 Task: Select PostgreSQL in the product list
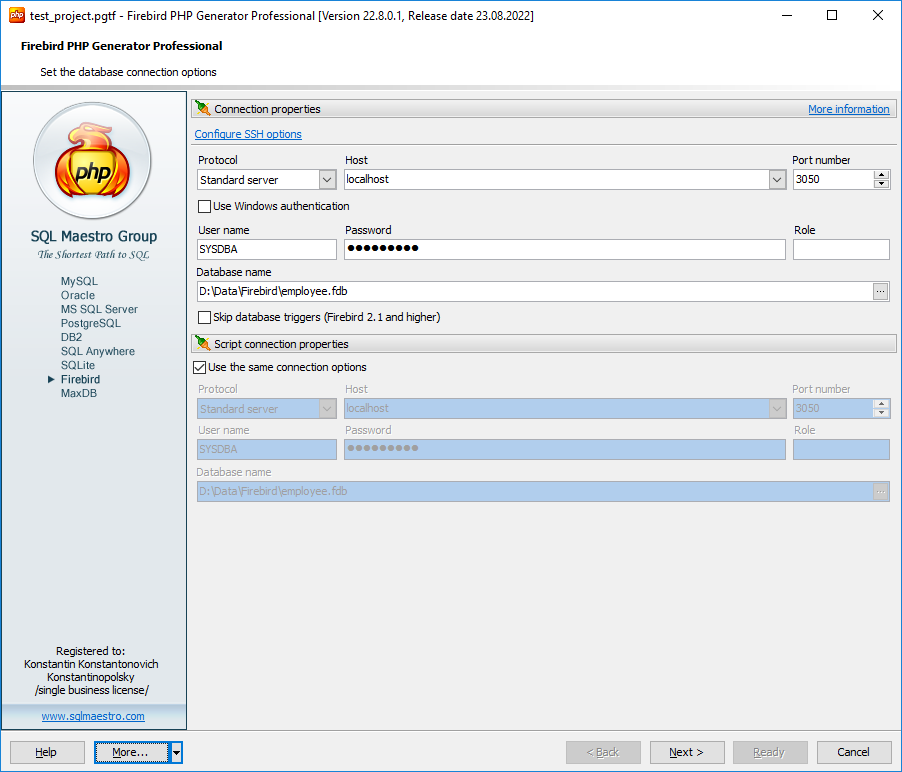(90, 324)
